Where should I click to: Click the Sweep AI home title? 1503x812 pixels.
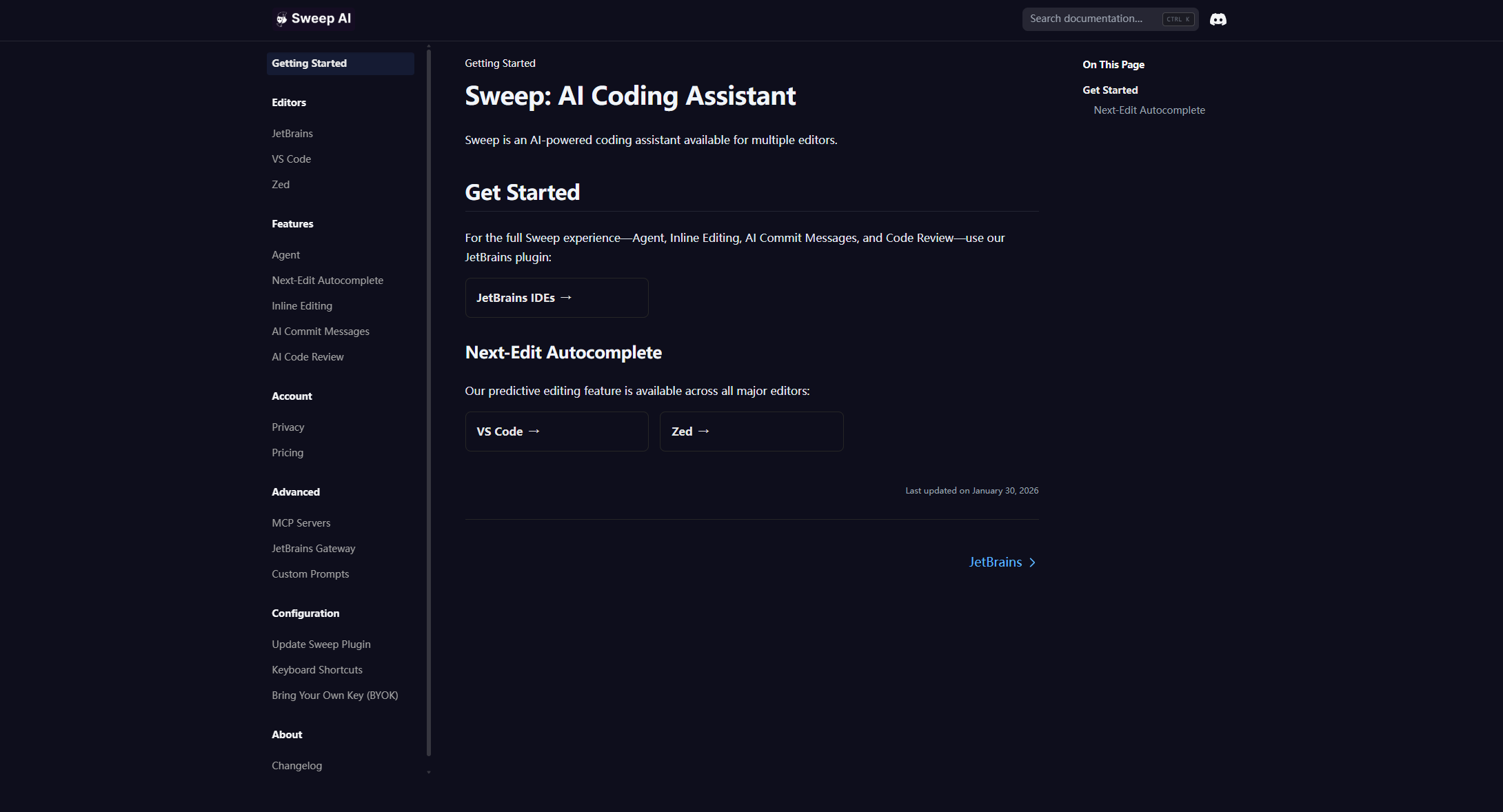click(321, 19)
